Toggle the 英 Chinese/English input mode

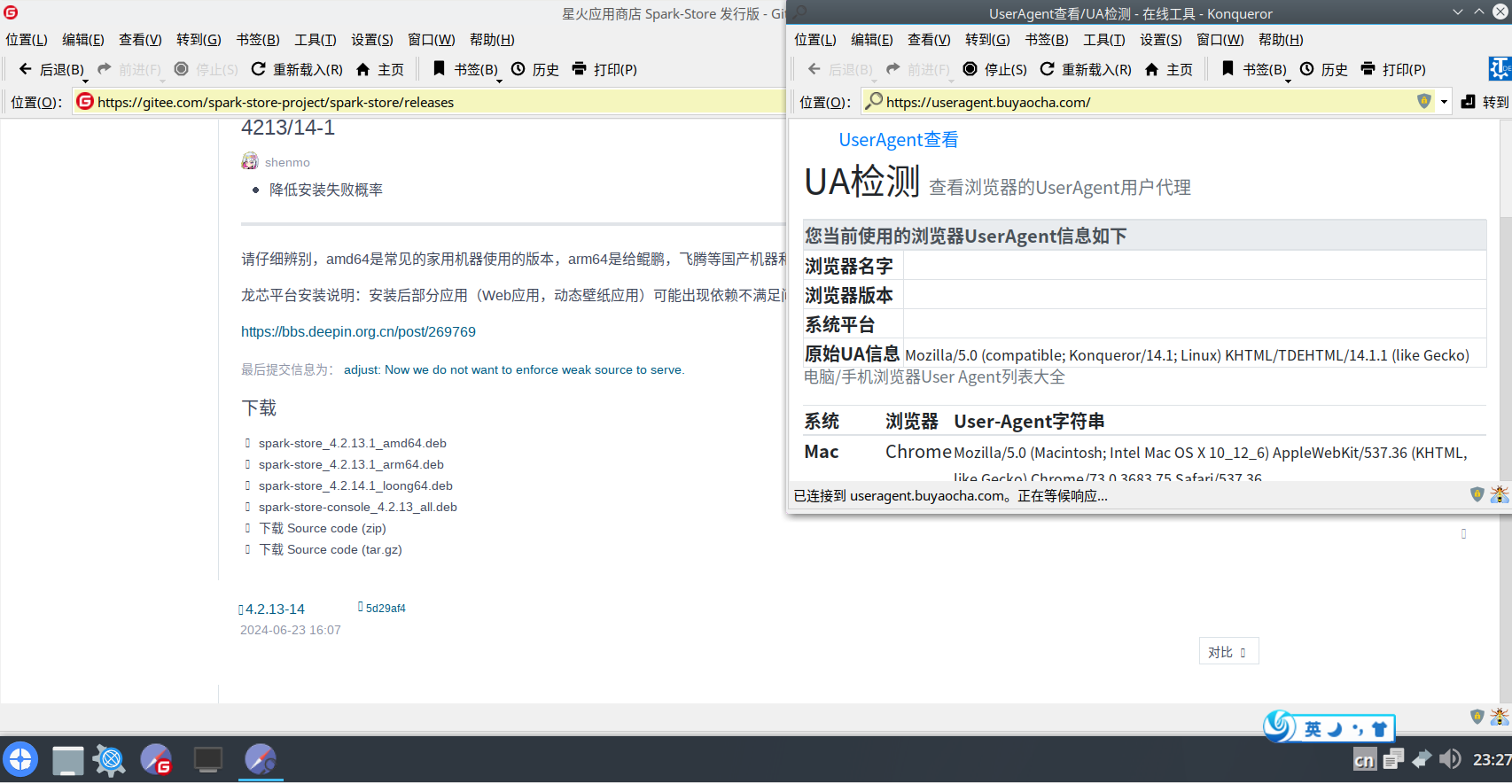click(1312, 729)
